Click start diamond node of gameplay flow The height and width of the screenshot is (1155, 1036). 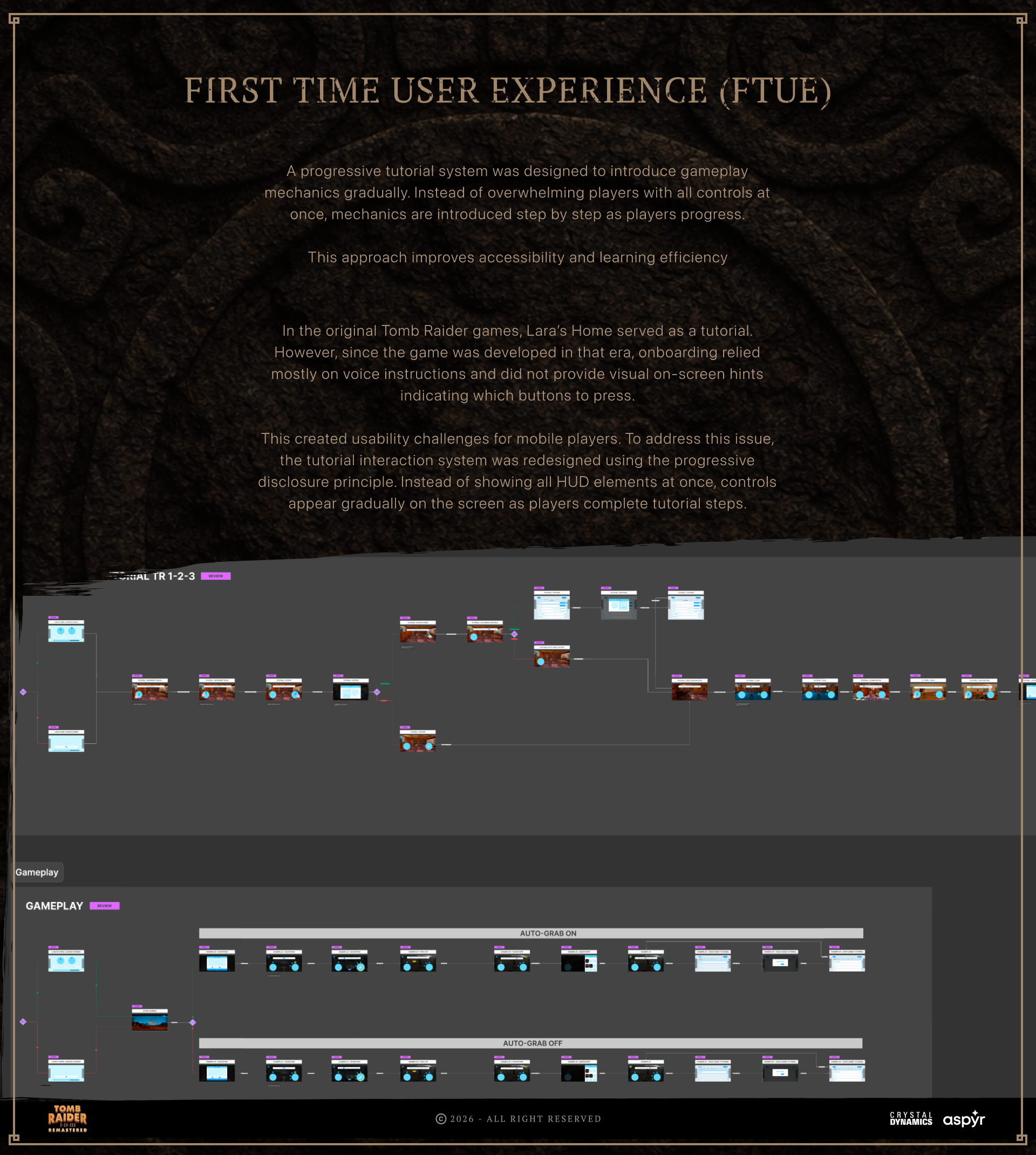pyautogui.click(x=23, y=1021)
